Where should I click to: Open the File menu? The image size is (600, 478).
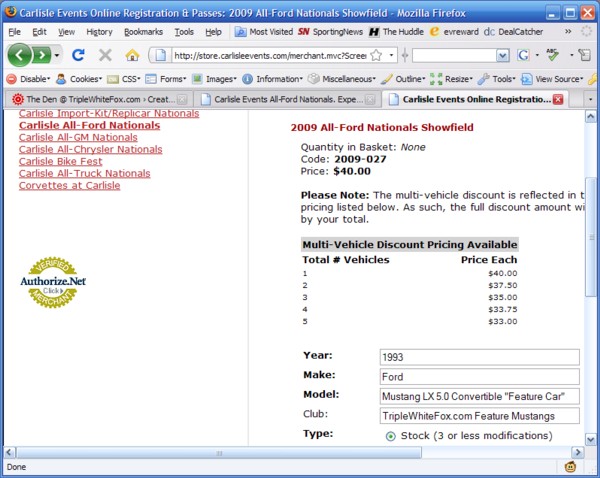click(15, 32)
